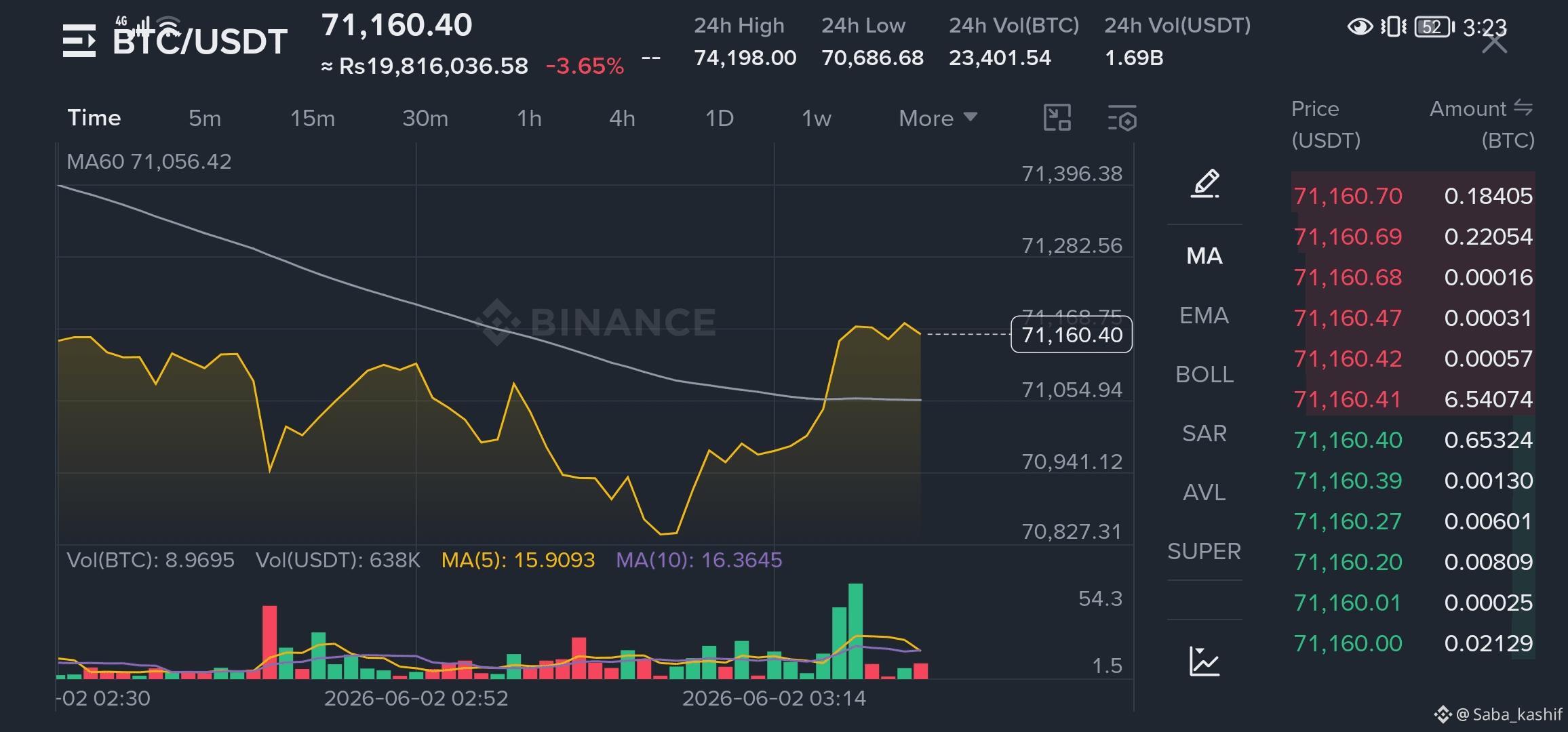Open chart indicator settings icon
Image resolution: width=1568 pixels, height=732 pixels.
pyautogui.click(x=1122, y=118)
